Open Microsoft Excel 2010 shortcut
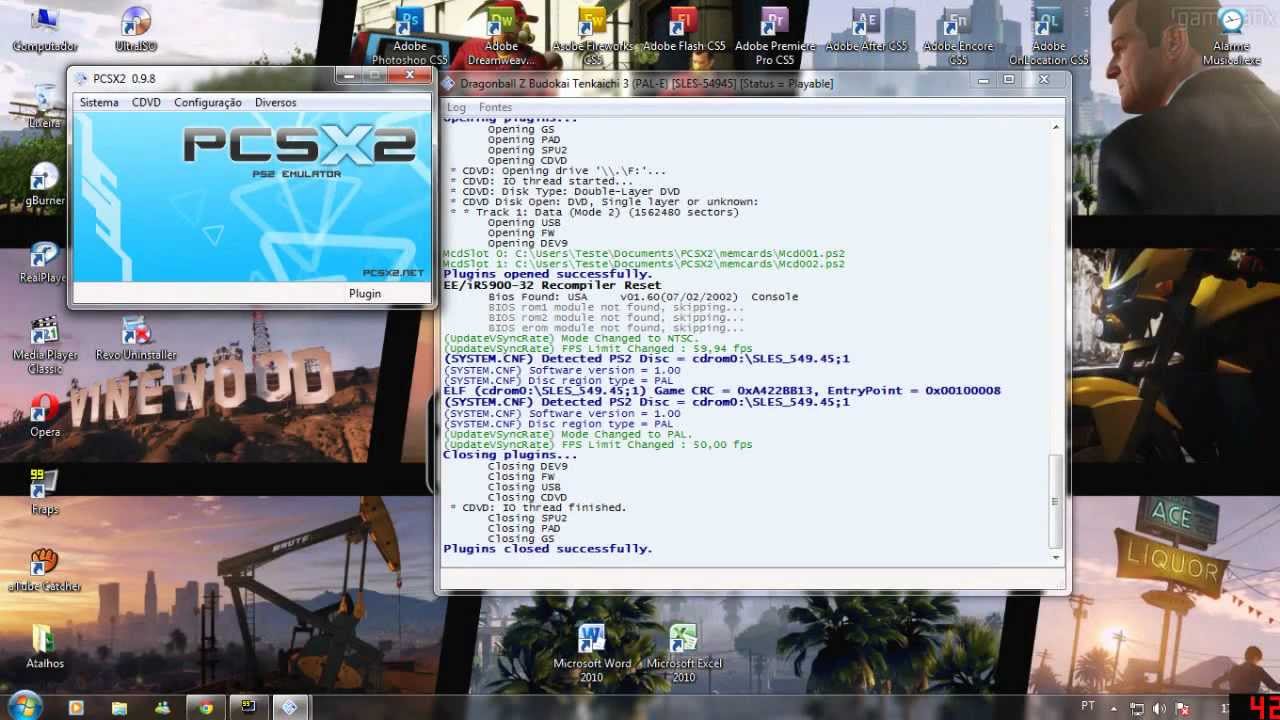Screen dimensions: 1280x720 [684, 653]
